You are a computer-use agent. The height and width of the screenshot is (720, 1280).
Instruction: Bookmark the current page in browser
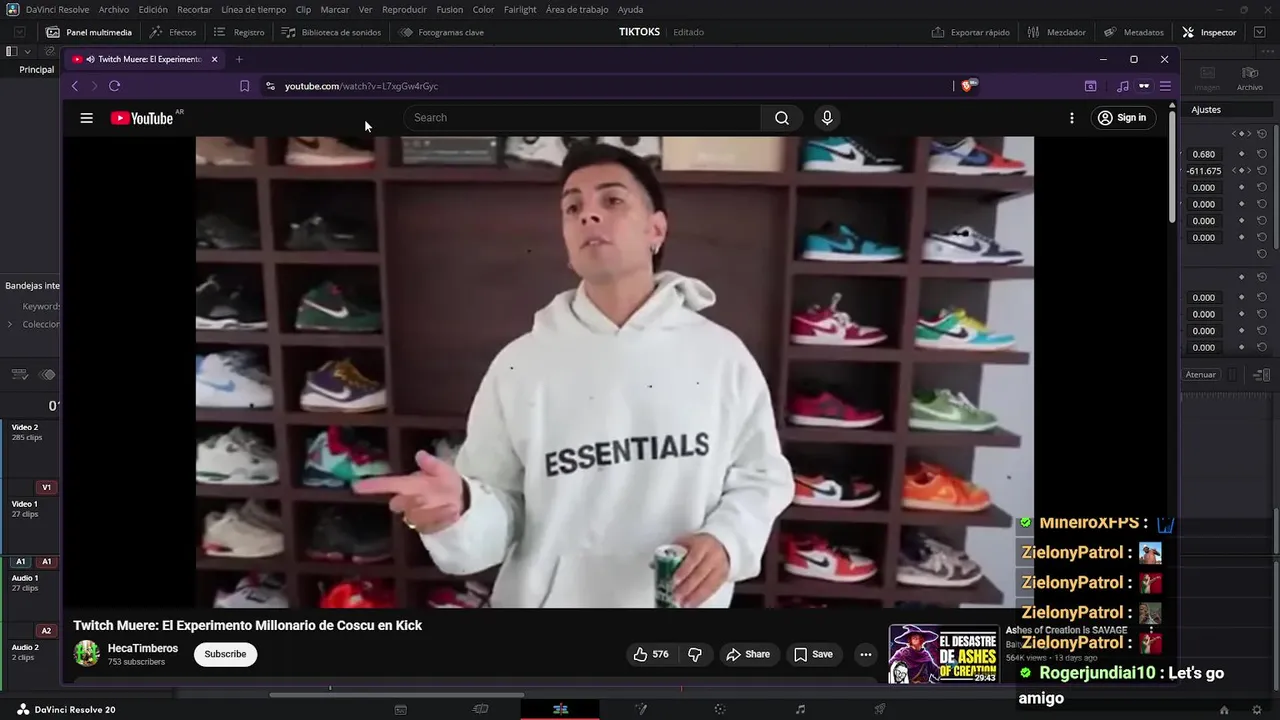click(244, 86)
